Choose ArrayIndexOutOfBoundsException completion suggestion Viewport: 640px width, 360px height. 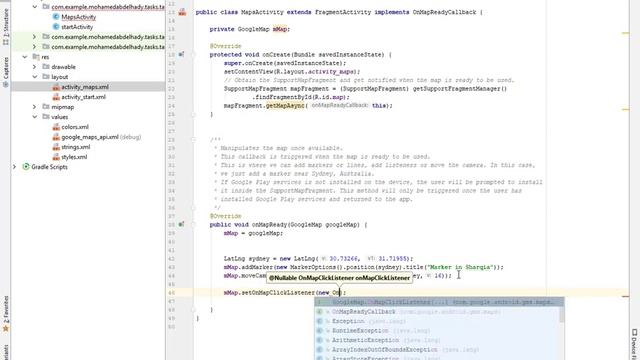coord(437,350)
